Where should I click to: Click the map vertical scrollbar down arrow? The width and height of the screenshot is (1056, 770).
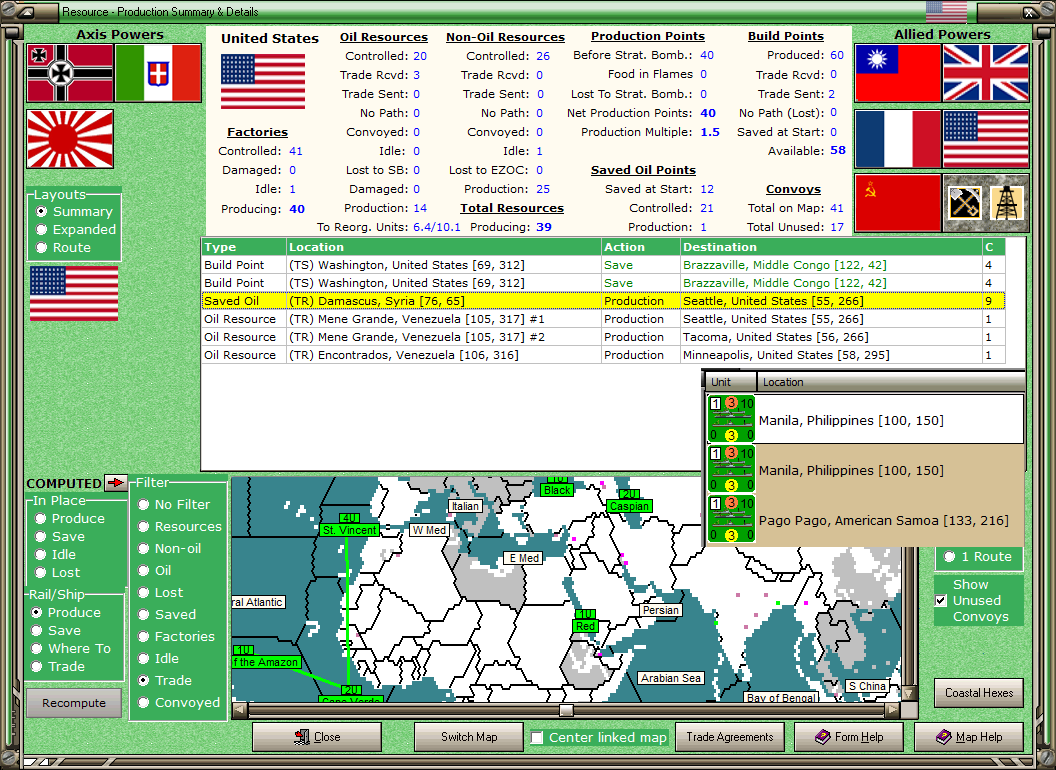point(909,693)
